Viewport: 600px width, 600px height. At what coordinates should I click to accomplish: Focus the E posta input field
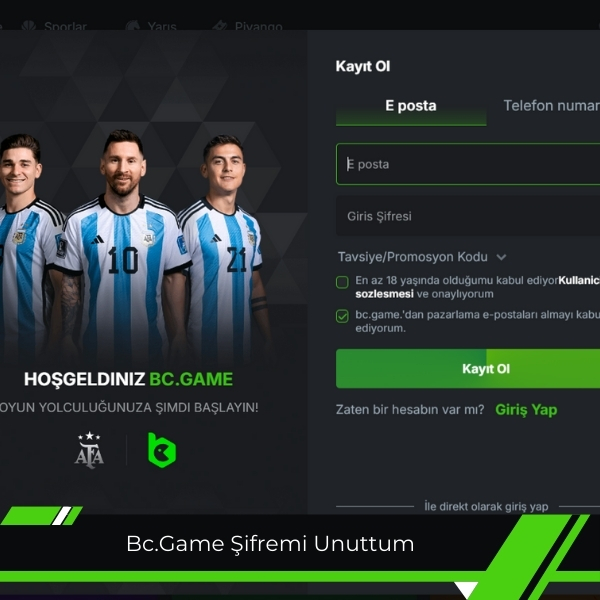[x=468, y=164]
